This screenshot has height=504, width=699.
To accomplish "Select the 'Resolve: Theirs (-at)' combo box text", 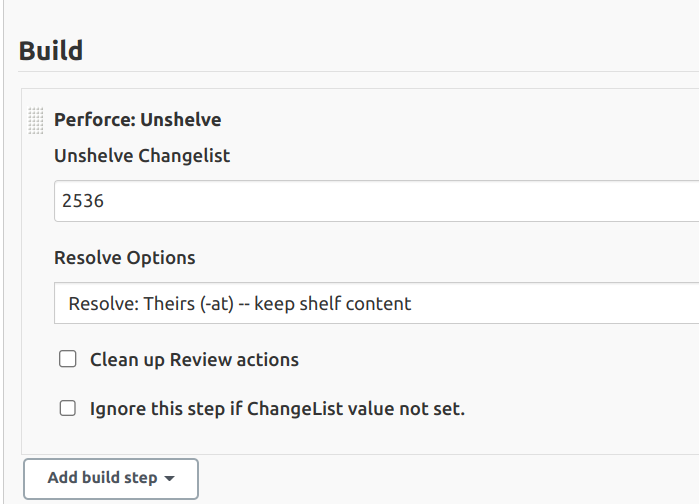I will (149, 303).
